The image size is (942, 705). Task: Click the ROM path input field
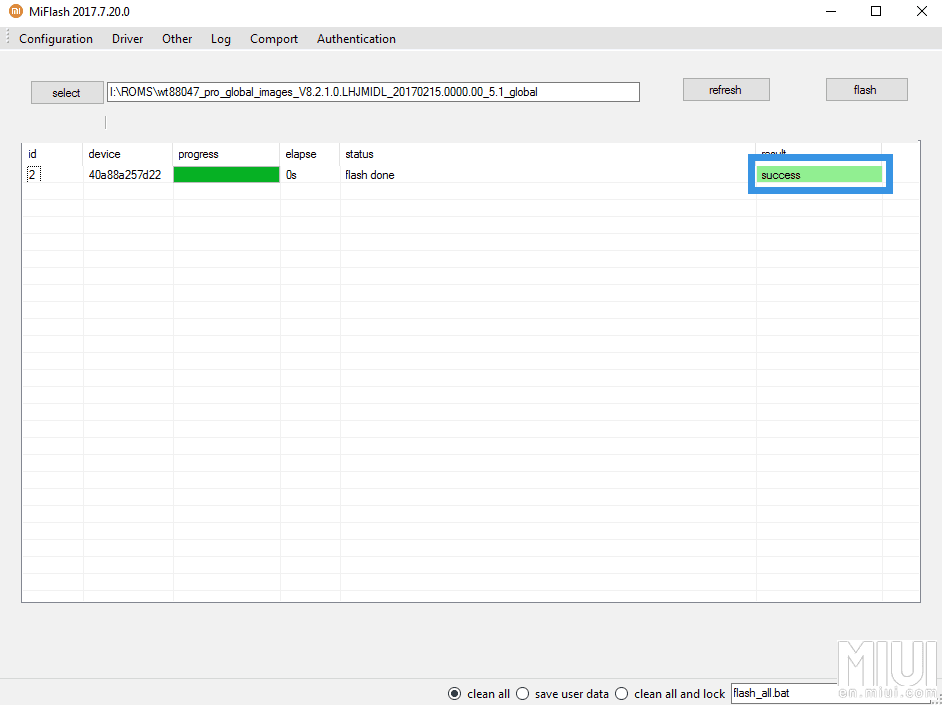(x=373, y=92)
